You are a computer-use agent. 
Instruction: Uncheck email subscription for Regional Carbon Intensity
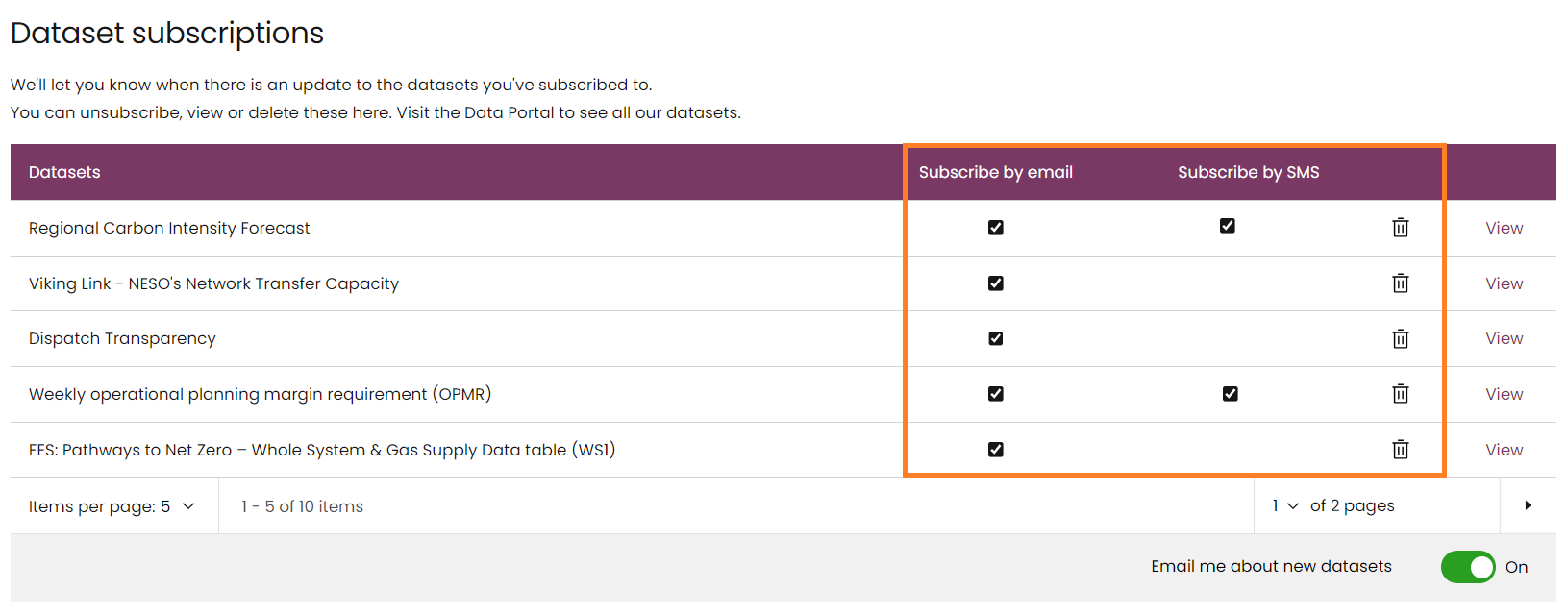click(x=995, y=228)
